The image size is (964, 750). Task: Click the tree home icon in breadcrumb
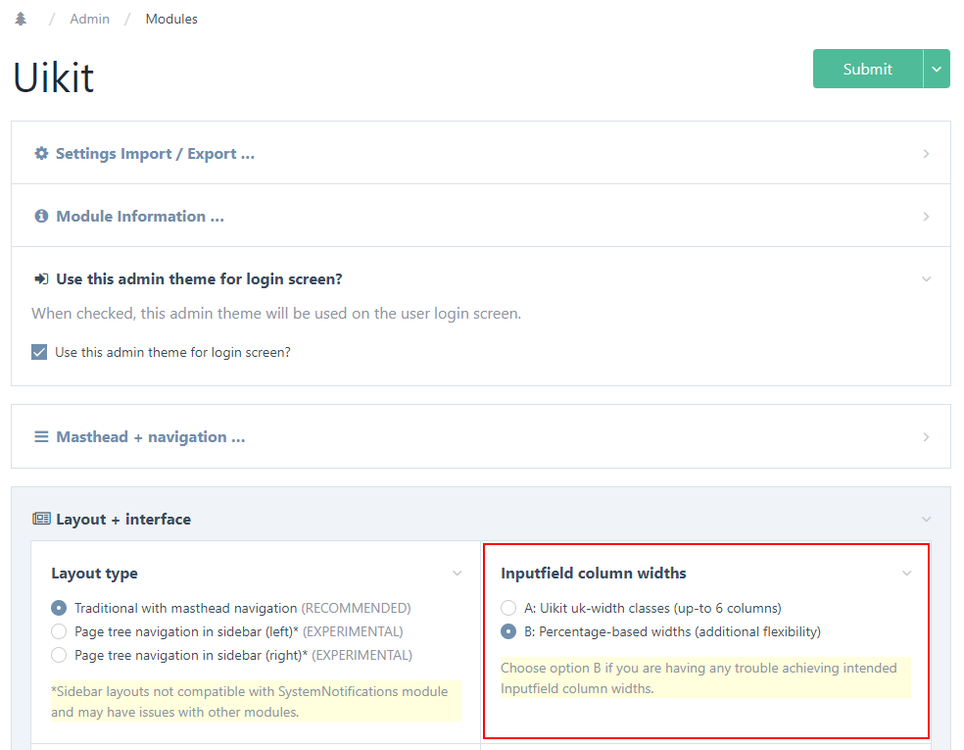click(21, 19)
